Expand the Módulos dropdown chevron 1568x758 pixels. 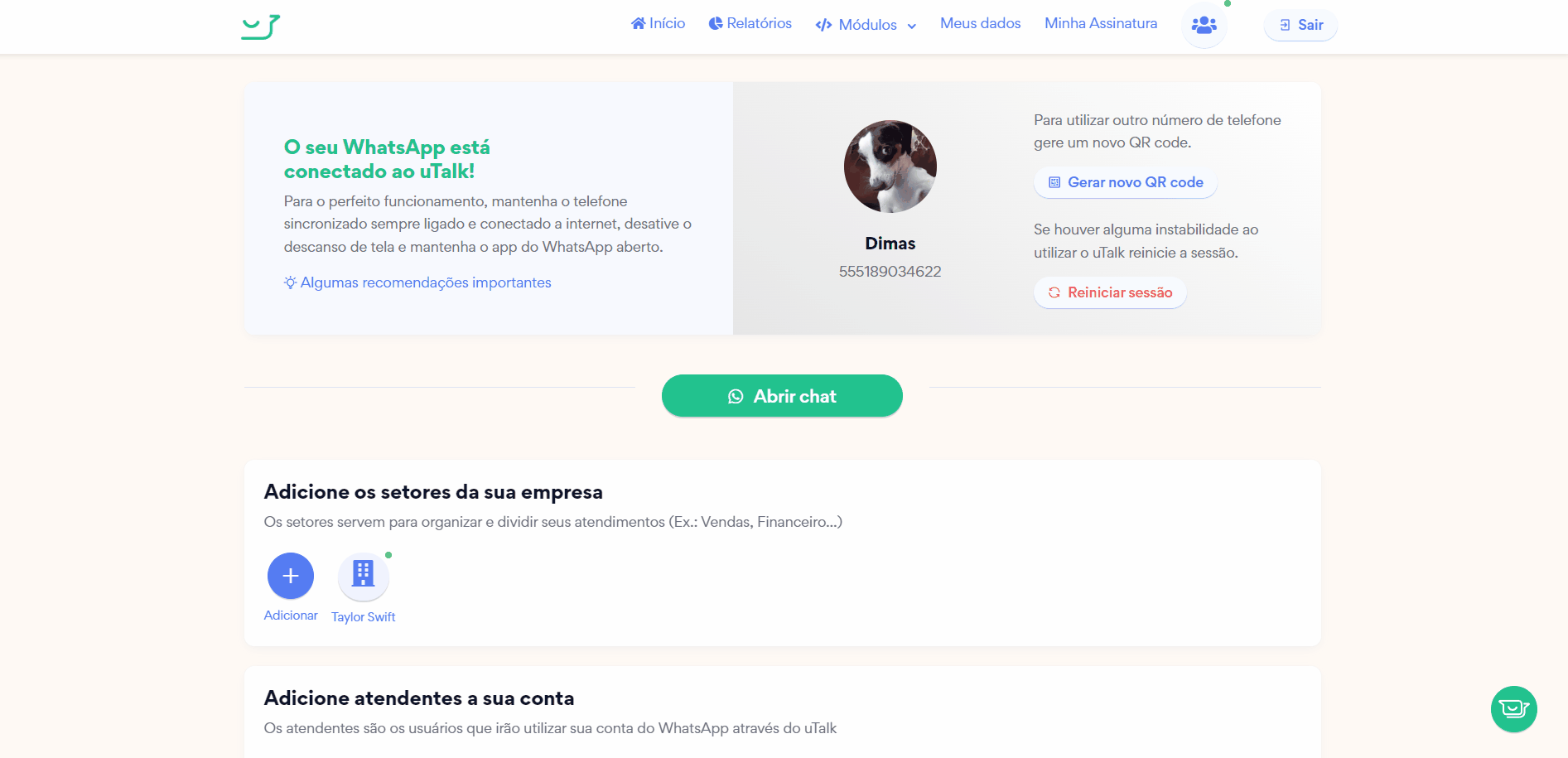coord(912,26)
